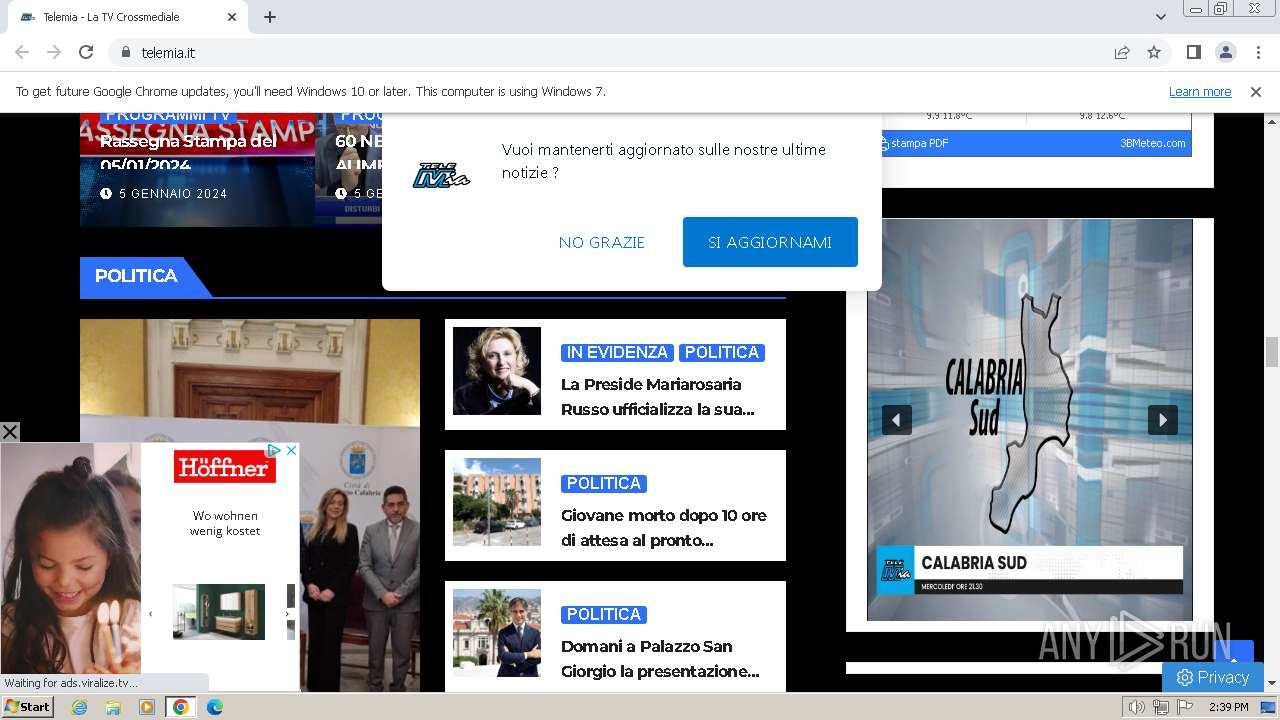Open a new browser tab
This screenshot has width=1280, height=720.
coord(270,17)
